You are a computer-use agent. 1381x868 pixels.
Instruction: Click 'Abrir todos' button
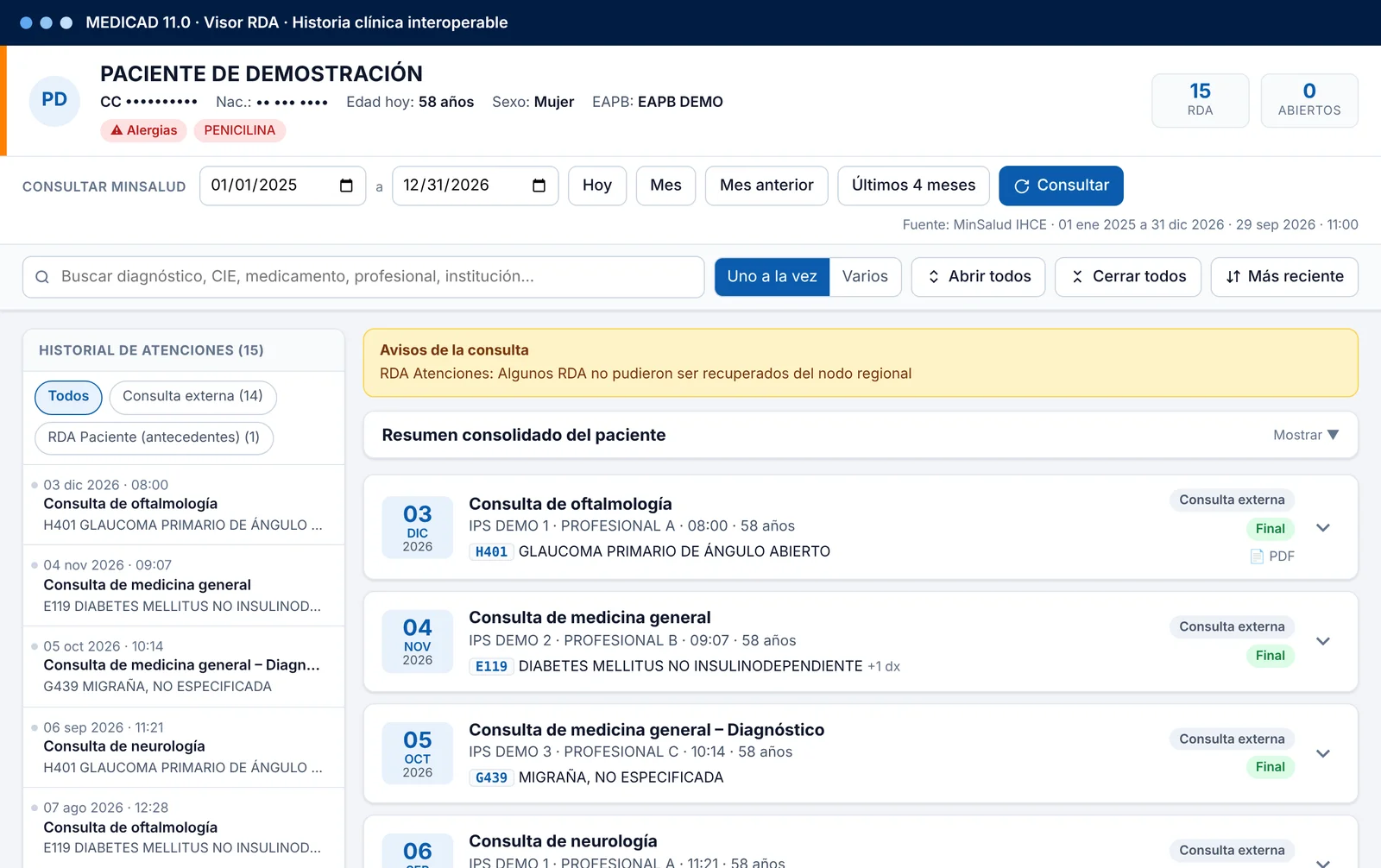tap(978, 277)
